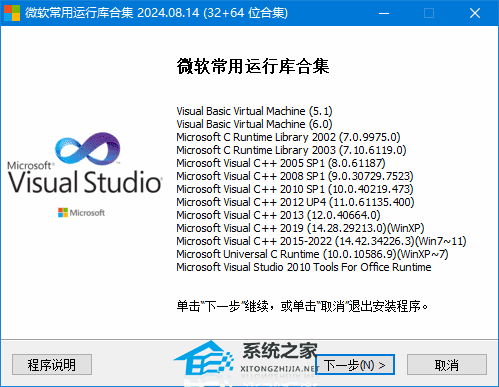Click the small Microsoft four-color logo
This screenshot has width=499, height=387.
(63, 212)
